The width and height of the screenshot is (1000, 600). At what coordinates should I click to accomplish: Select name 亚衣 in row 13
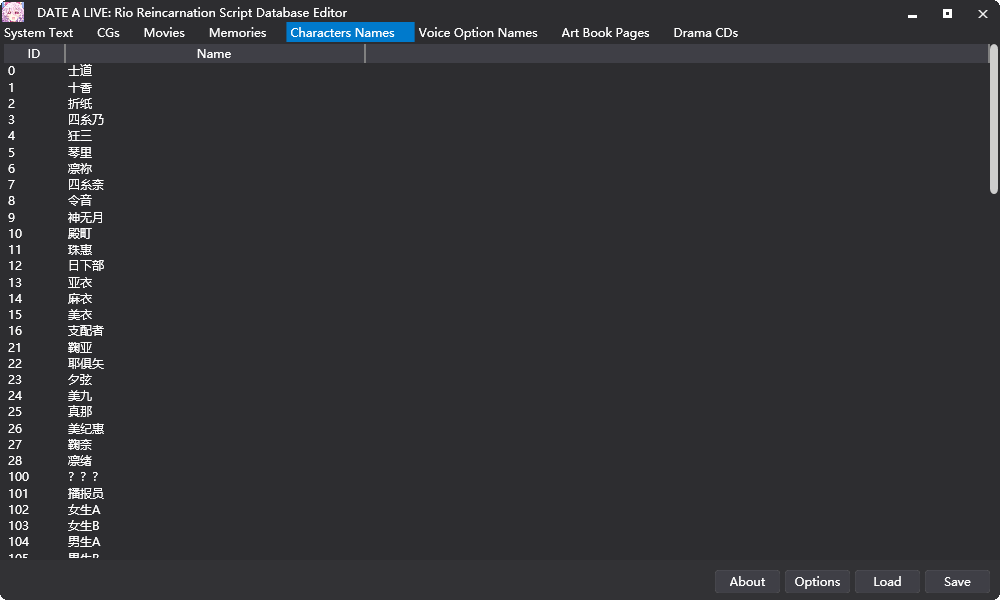coord(80,282)
